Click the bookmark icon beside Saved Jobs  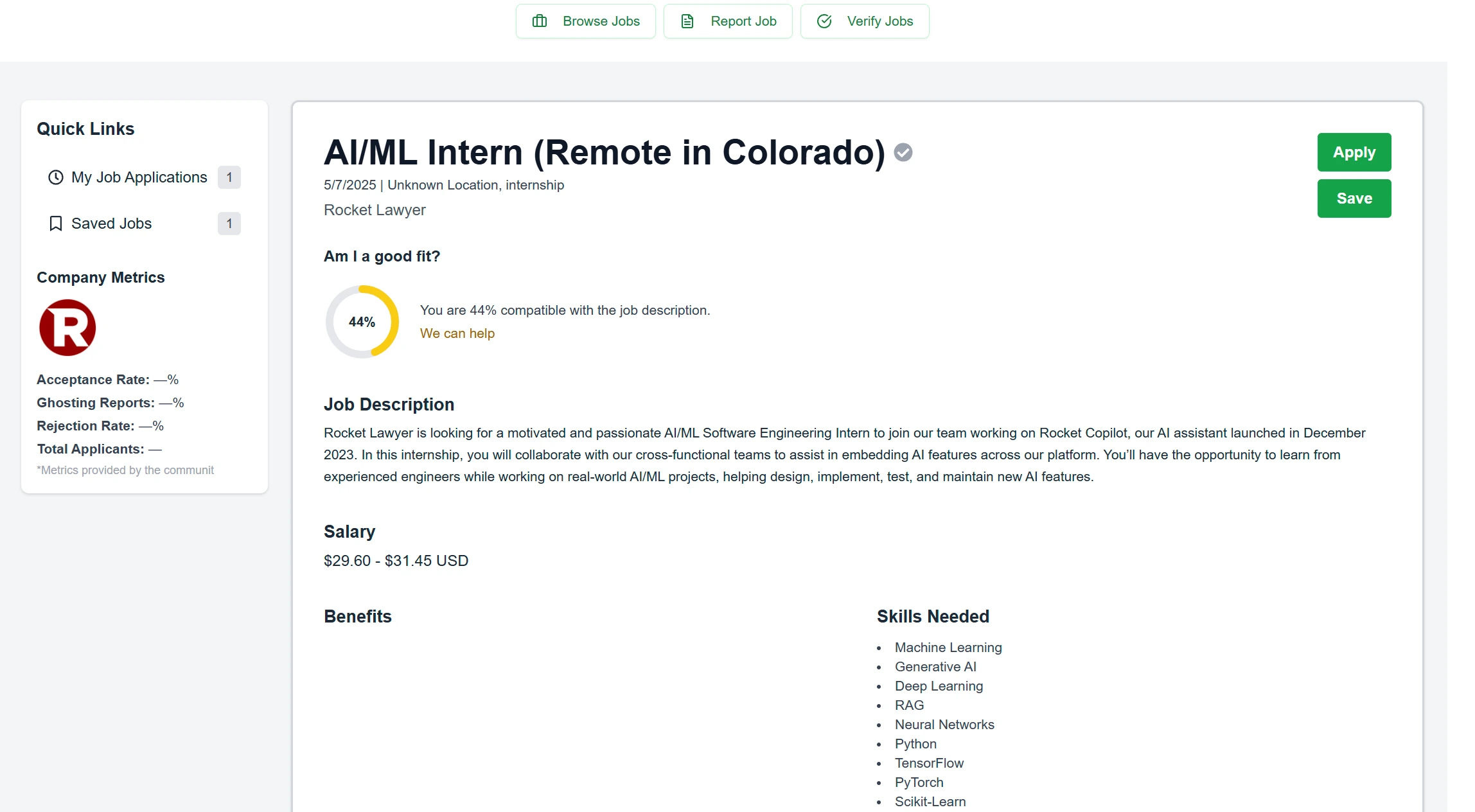(55, 224)
